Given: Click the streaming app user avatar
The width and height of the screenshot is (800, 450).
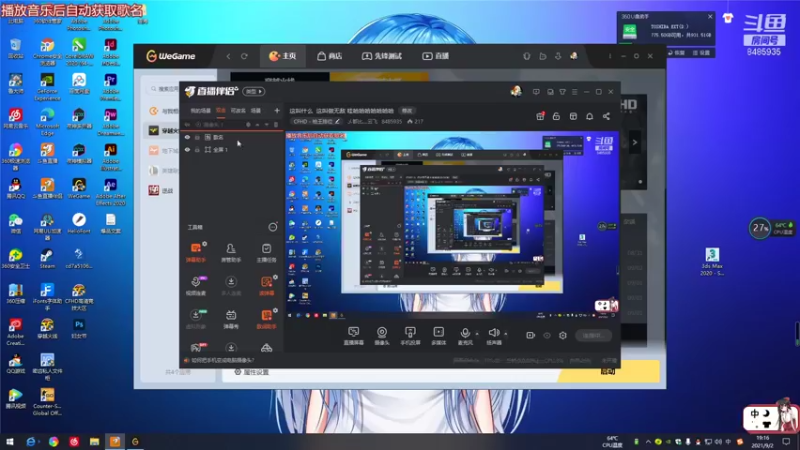Looking at the screenshot, I should pyautogui.click(x=516, y=91).
